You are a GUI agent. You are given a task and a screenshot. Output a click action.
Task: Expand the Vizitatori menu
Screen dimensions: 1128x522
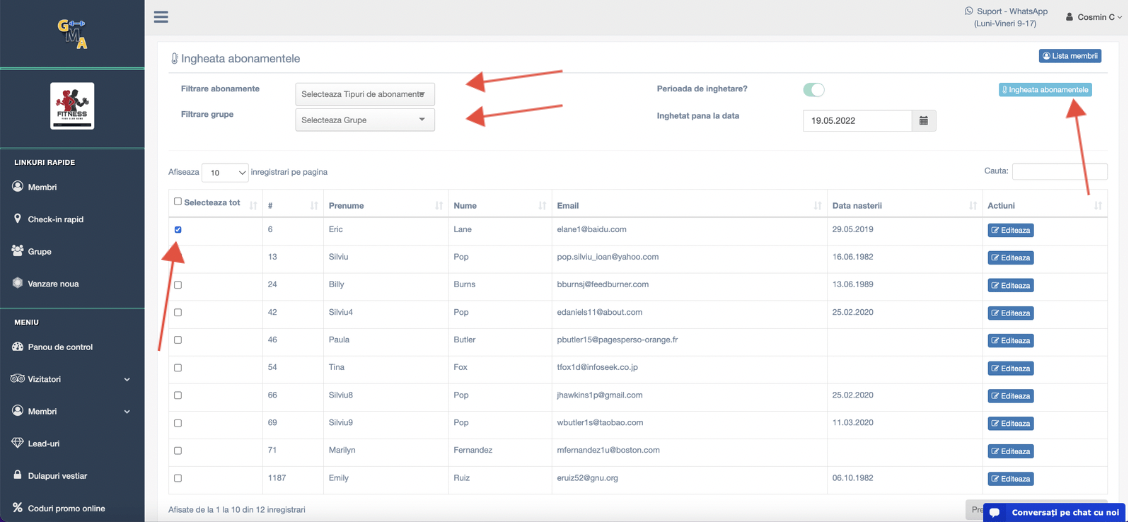click(x=72, y=378)
